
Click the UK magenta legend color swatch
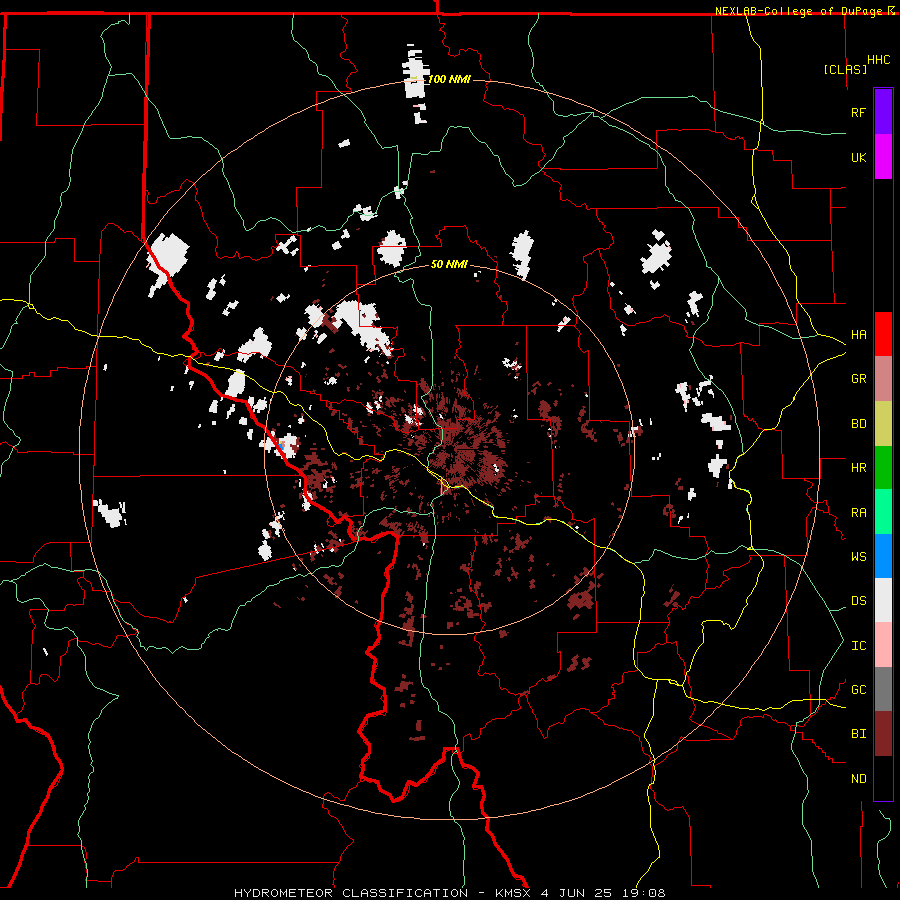[x=883, y=157]
